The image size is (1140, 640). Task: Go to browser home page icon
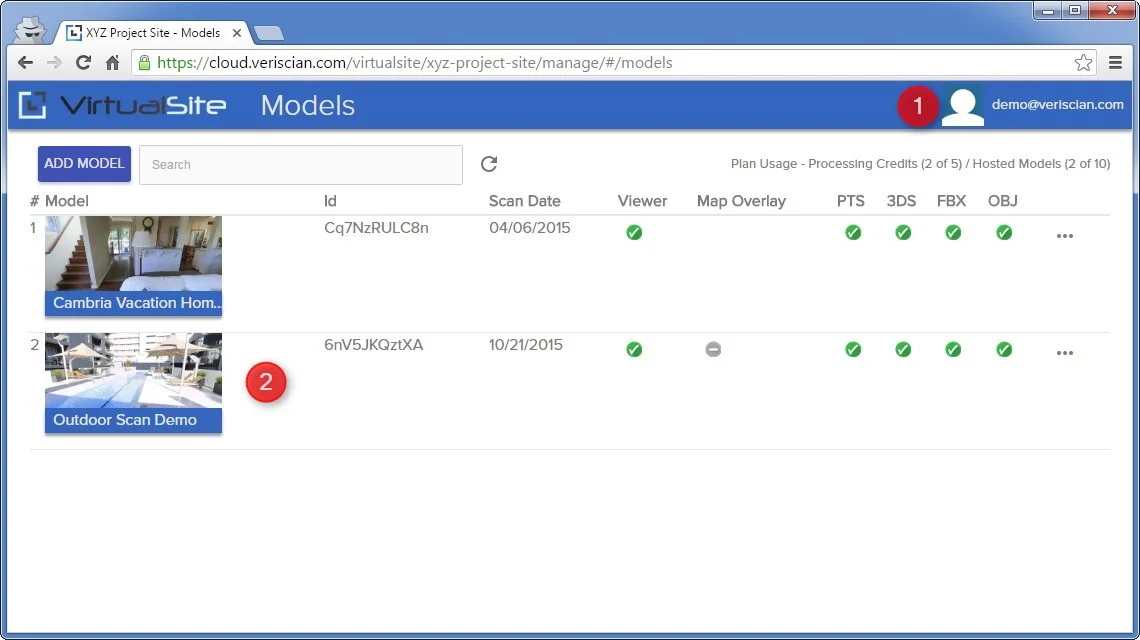pos(112,63)
